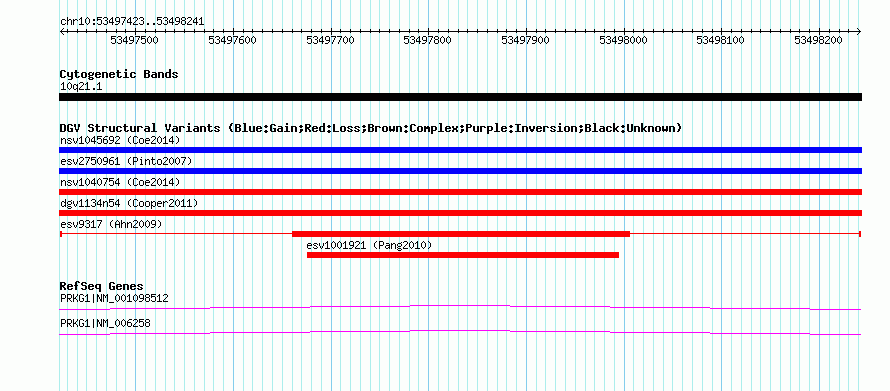Image resolution: width=890 pixels, height=391 pixels.
Task: Click ruler tick label 53498000
Action: (x=624, y=40)
